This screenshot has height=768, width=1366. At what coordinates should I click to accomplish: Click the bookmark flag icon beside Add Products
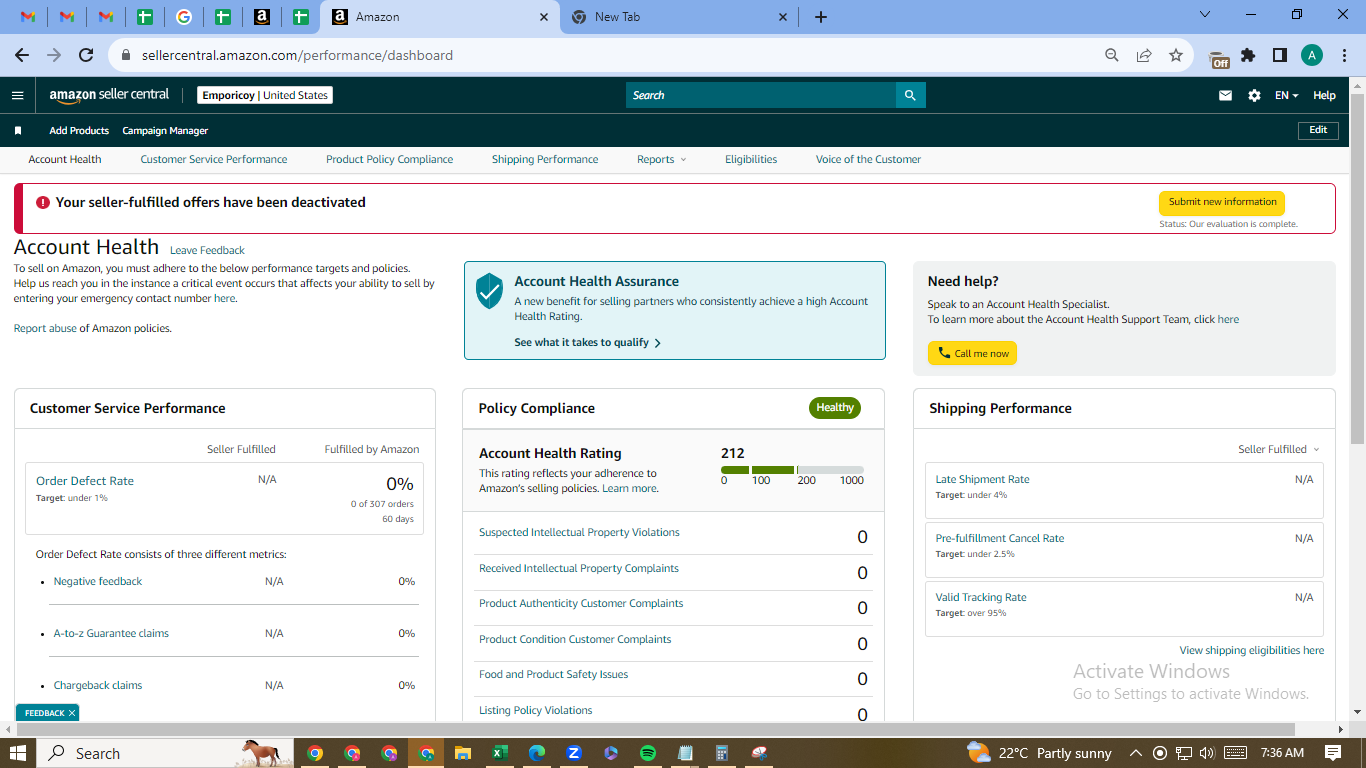(x=17, y=131)
